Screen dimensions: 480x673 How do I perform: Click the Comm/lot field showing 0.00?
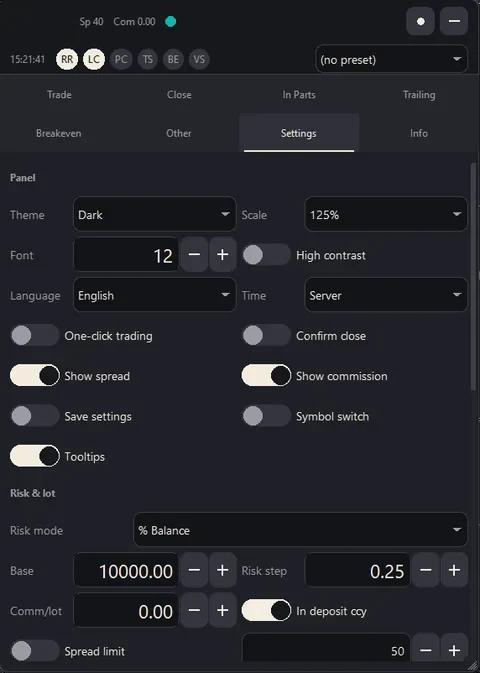[x=126, y=611]
